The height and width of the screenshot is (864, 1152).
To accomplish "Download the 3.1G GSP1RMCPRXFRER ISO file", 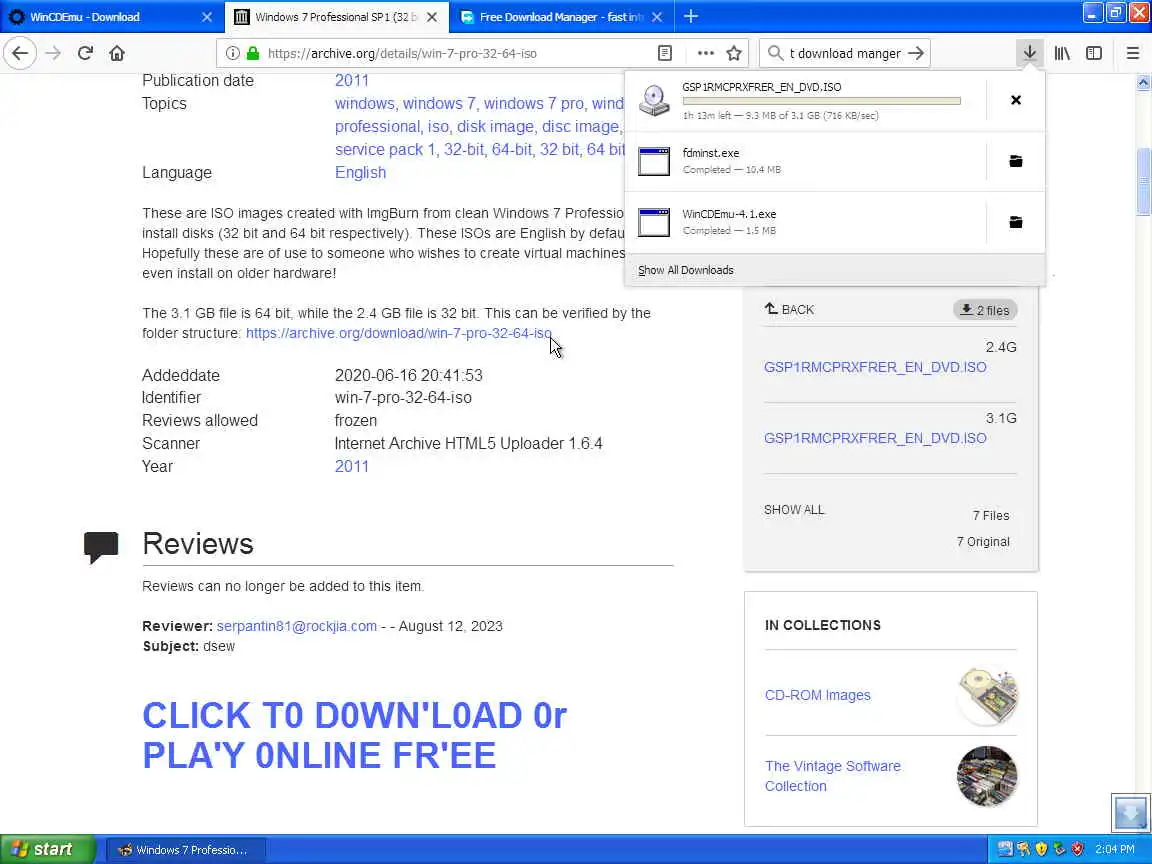I will 875,438.
